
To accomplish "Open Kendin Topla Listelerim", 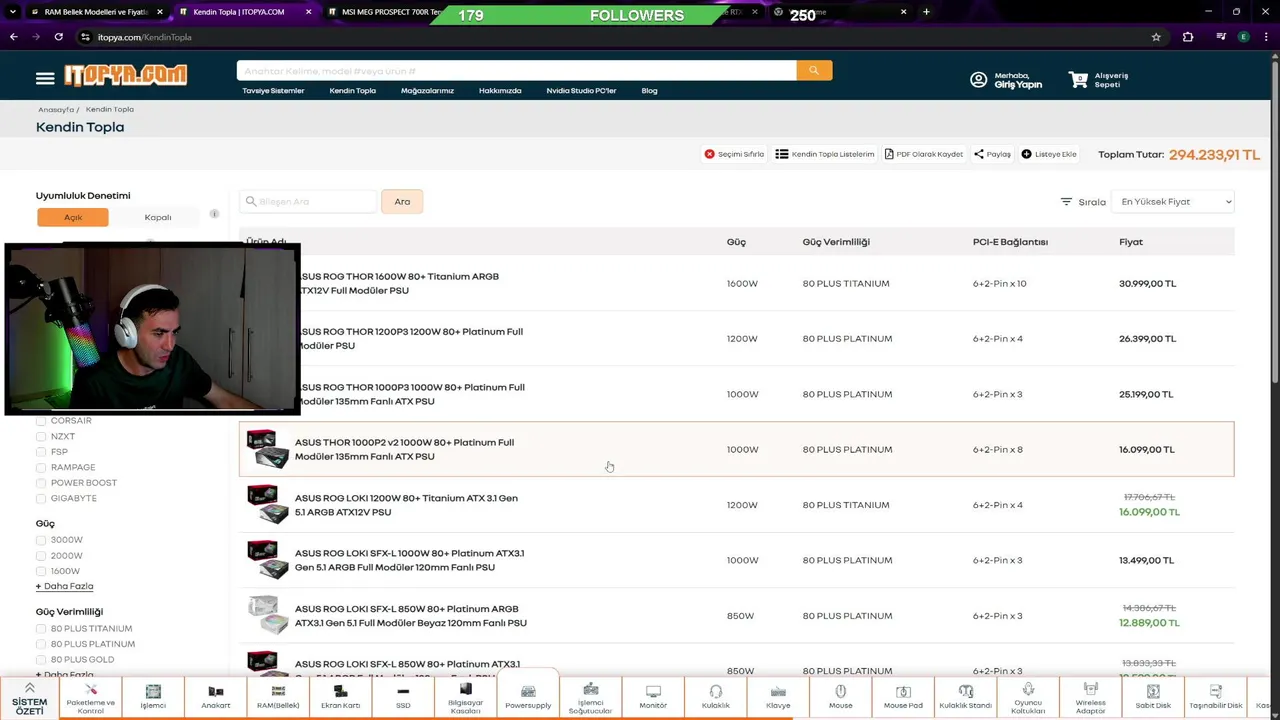I will (825, 154).
